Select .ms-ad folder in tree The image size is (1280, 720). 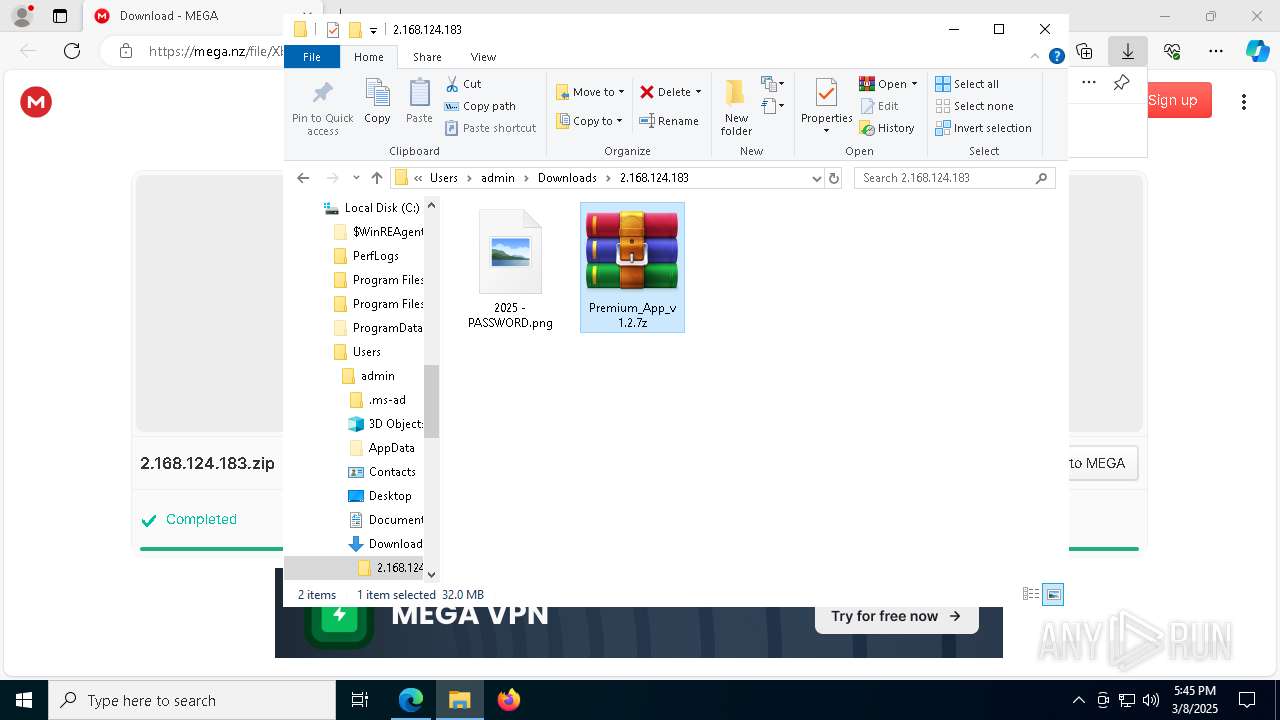(x=377, y=400)
